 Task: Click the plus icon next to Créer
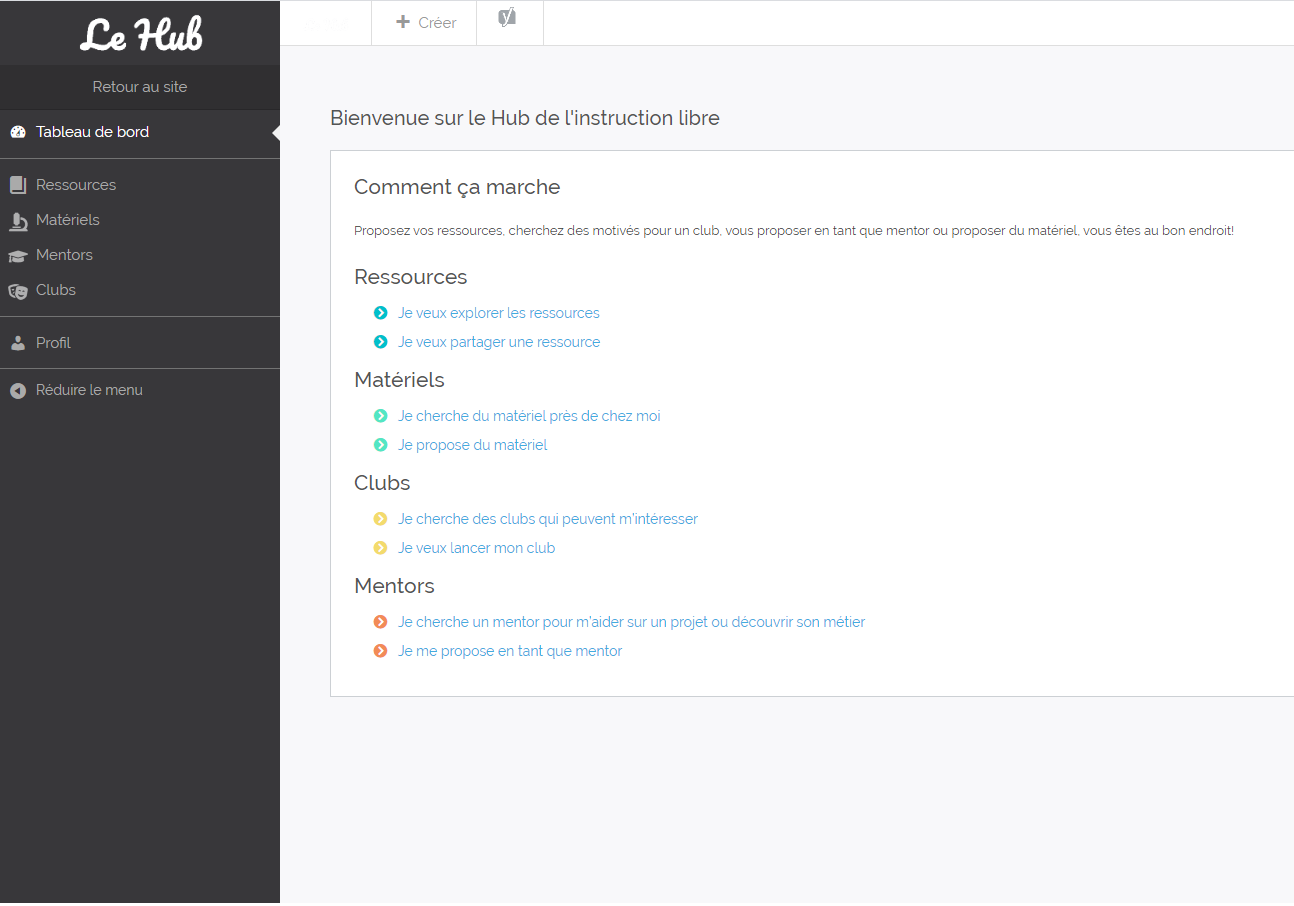coord(403,22)
